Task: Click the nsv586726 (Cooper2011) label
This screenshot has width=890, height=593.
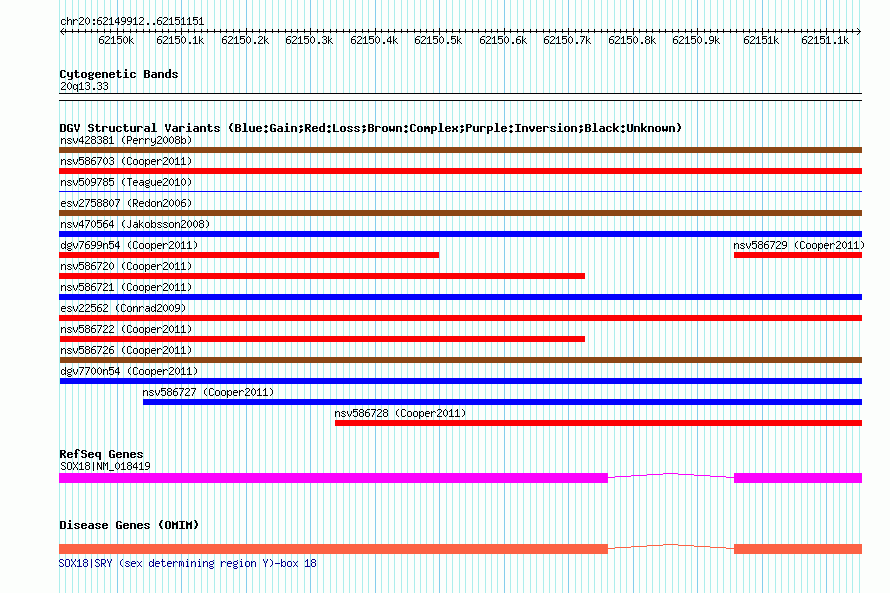Action: (126, 350)
